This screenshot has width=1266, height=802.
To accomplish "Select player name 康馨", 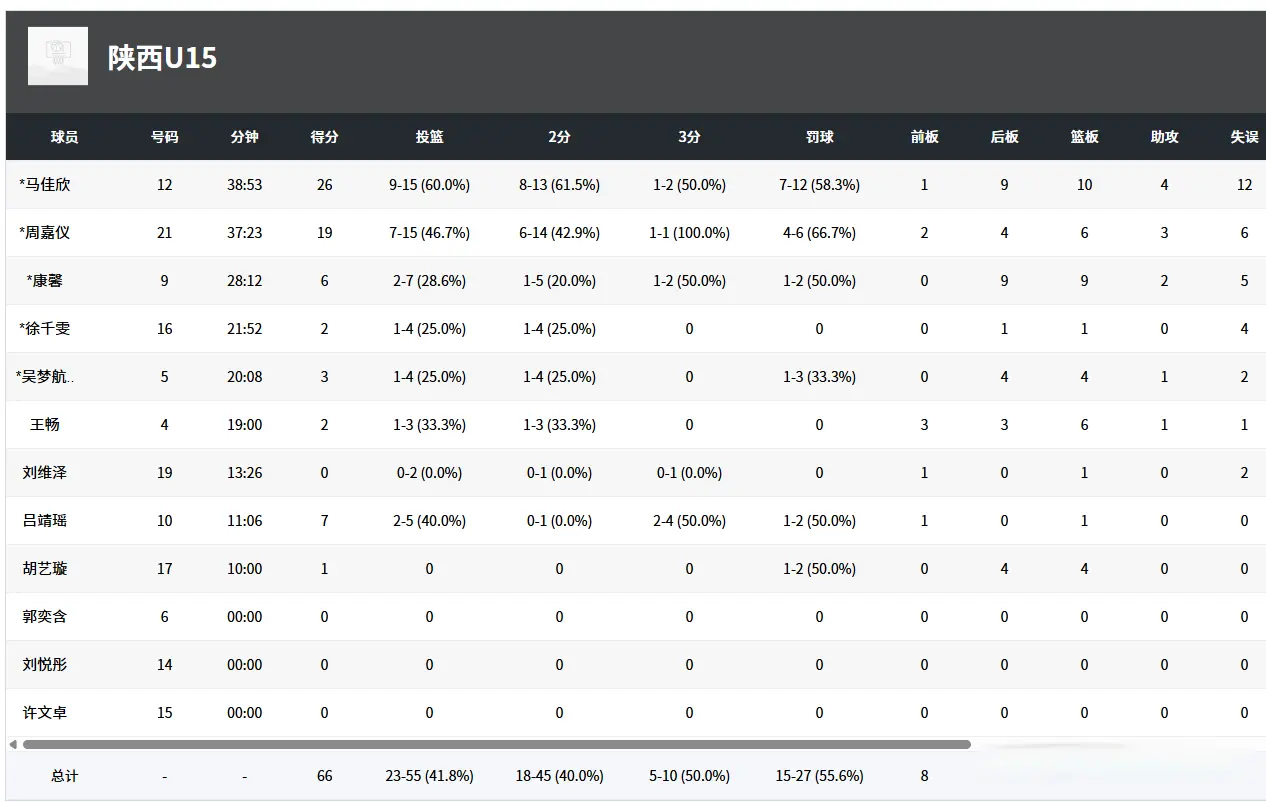I will pyautogui.click(x=47, y=281).
